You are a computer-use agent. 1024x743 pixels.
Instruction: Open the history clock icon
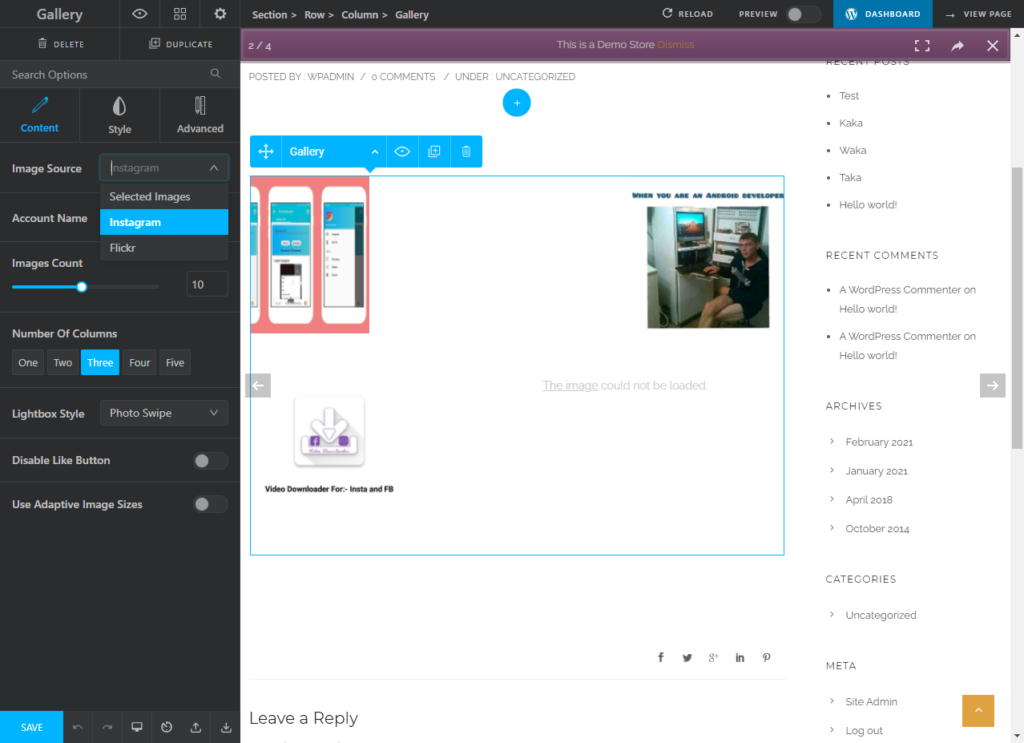(167, 727)
